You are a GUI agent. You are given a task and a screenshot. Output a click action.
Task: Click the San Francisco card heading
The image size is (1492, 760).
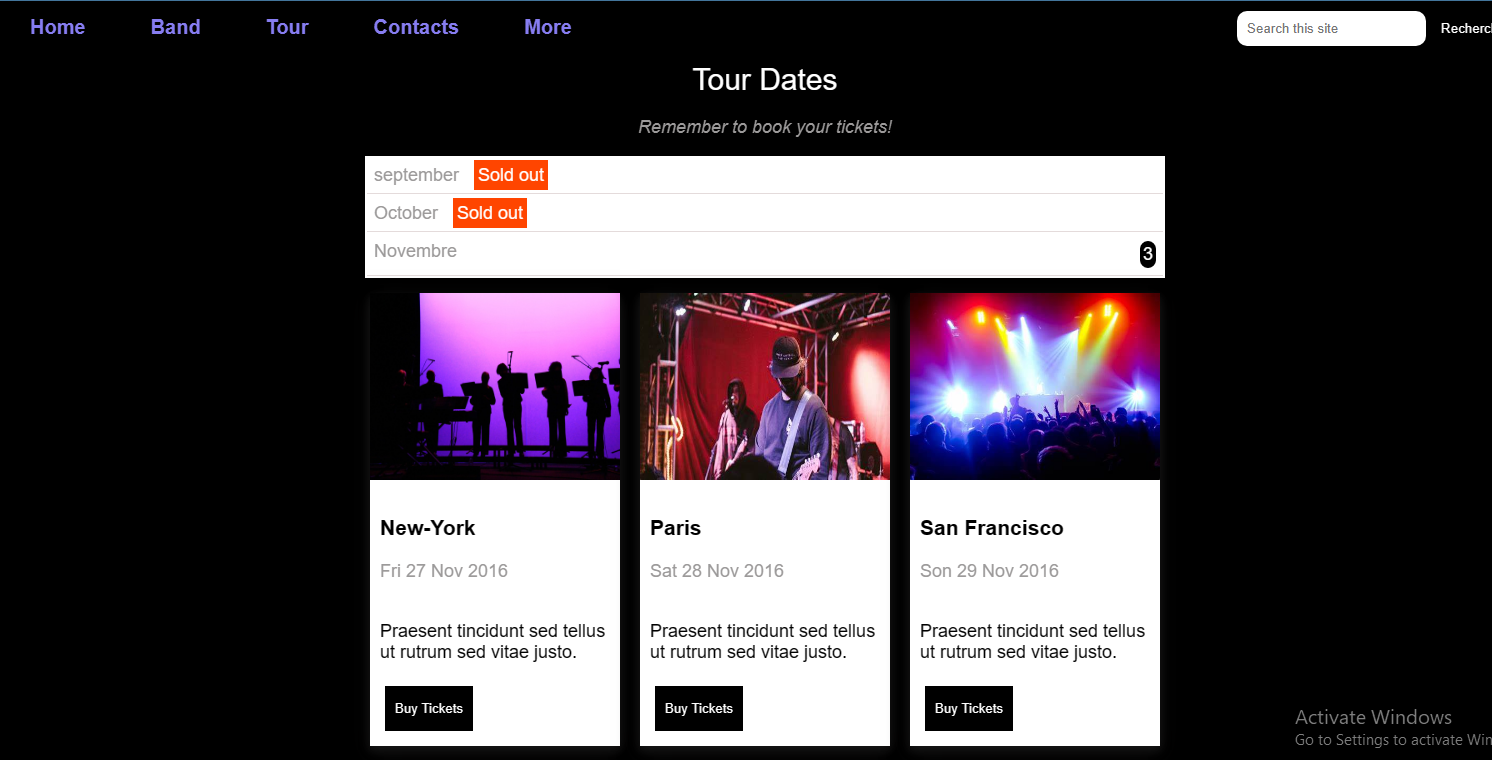991,528
